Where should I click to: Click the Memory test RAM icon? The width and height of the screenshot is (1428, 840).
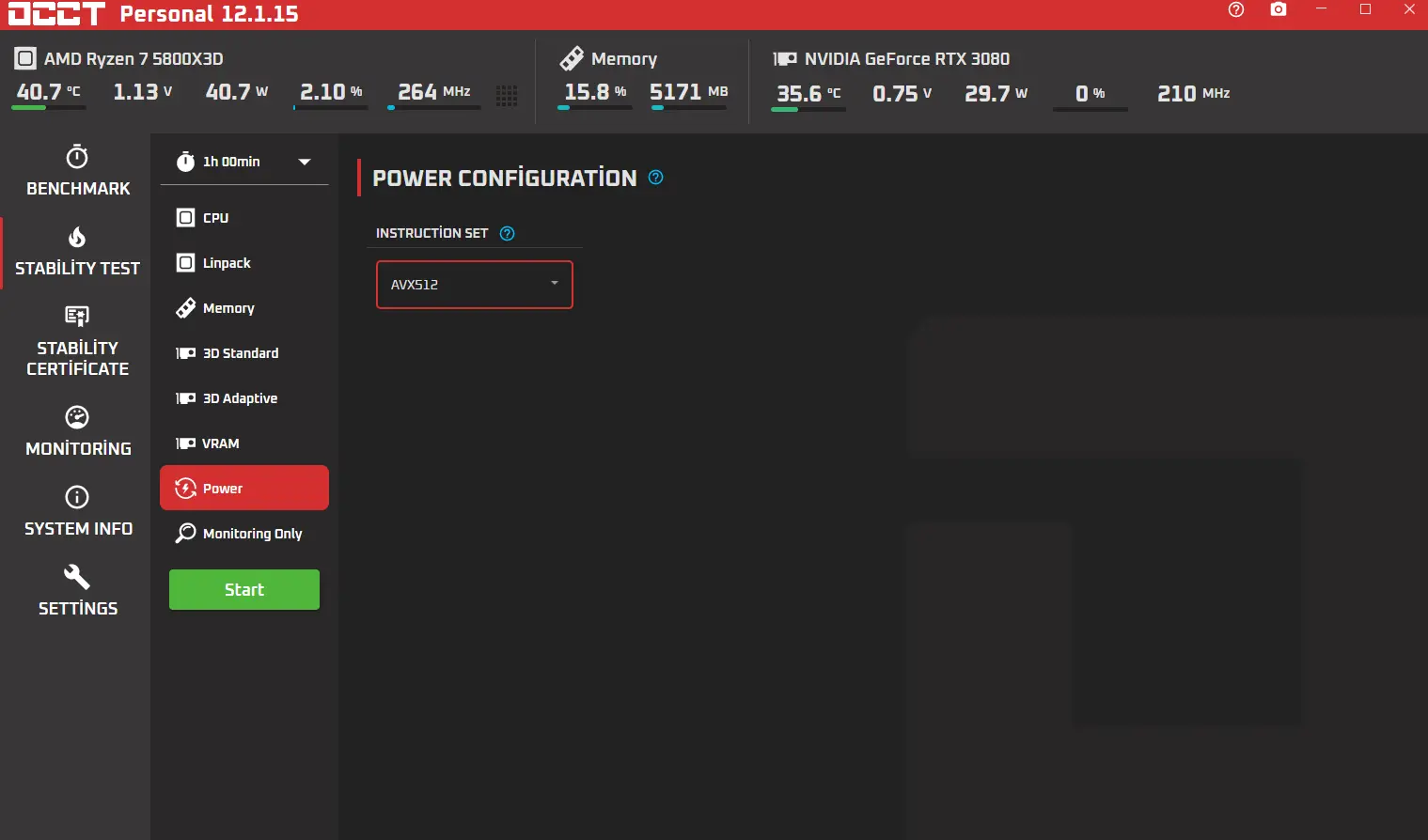[x=186, y=308]
